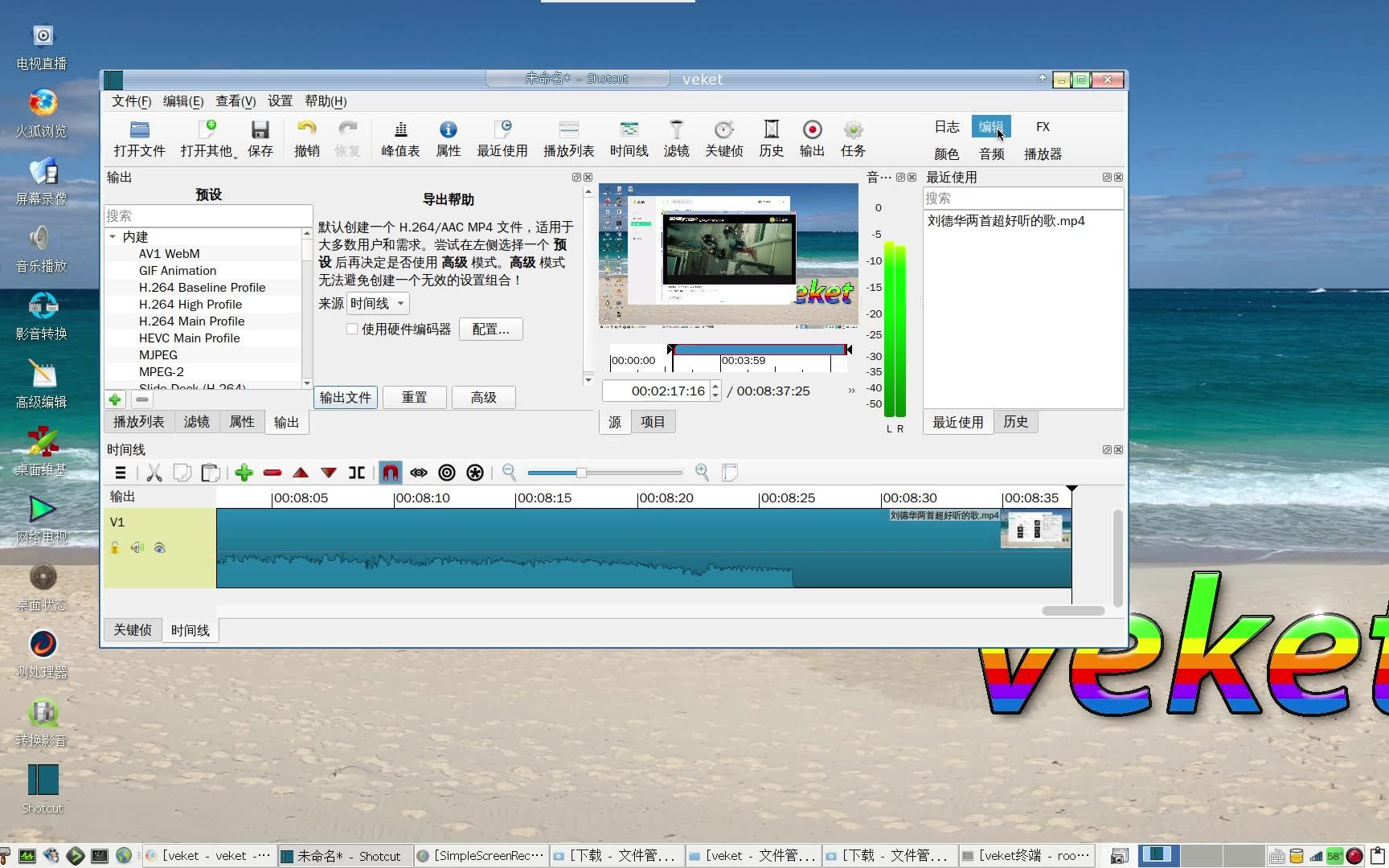The image size is (1389, 868).
Task: Enable 使用硬件编码器 checkbox
Action: [x=352, y=329]
